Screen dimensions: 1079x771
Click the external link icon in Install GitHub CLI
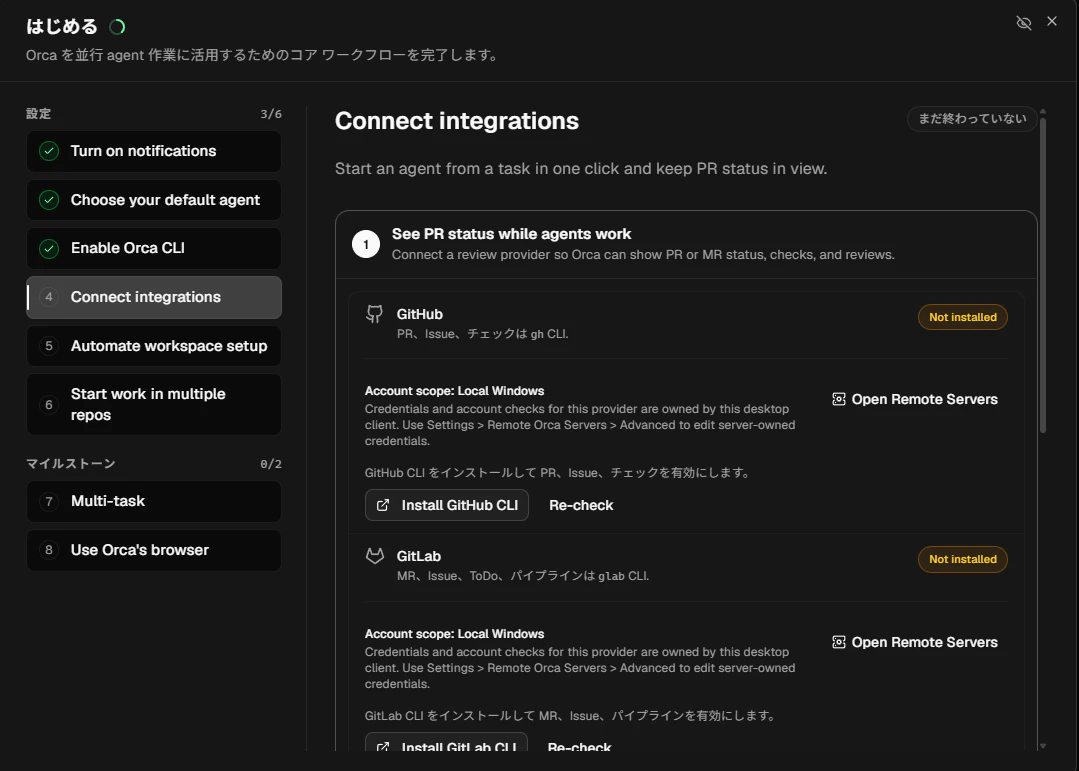[x=383, y=505]
